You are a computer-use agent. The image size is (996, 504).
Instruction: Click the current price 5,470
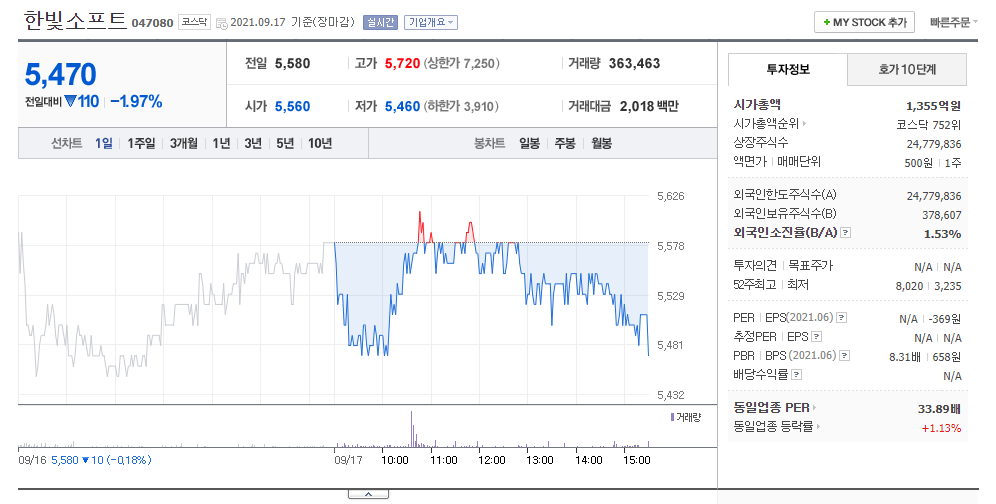pyautogui.click(x=60, y=75)
